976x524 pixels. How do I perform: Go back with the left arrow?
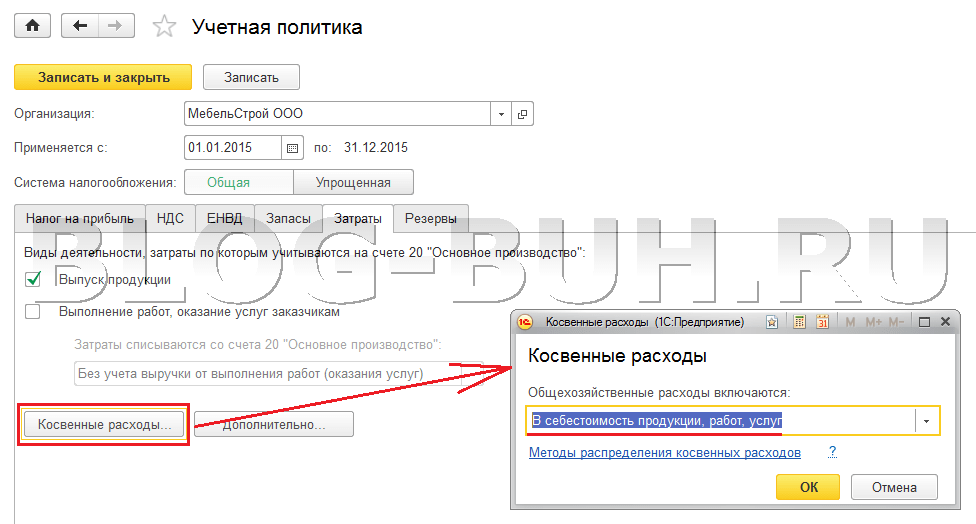pyautogui.click(x=80, y=27)
